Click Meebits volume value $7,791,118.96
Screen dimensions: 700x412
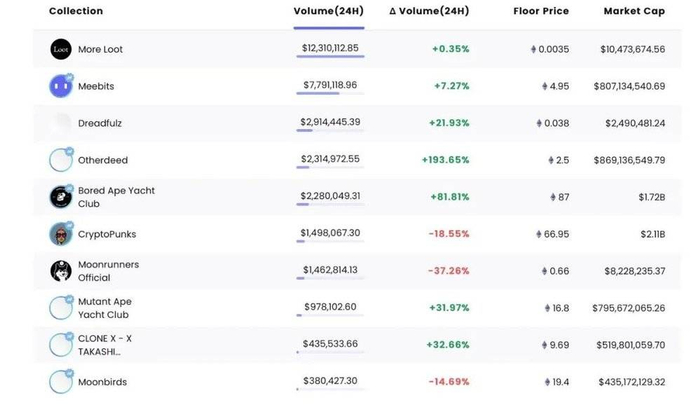click(329, 86)
